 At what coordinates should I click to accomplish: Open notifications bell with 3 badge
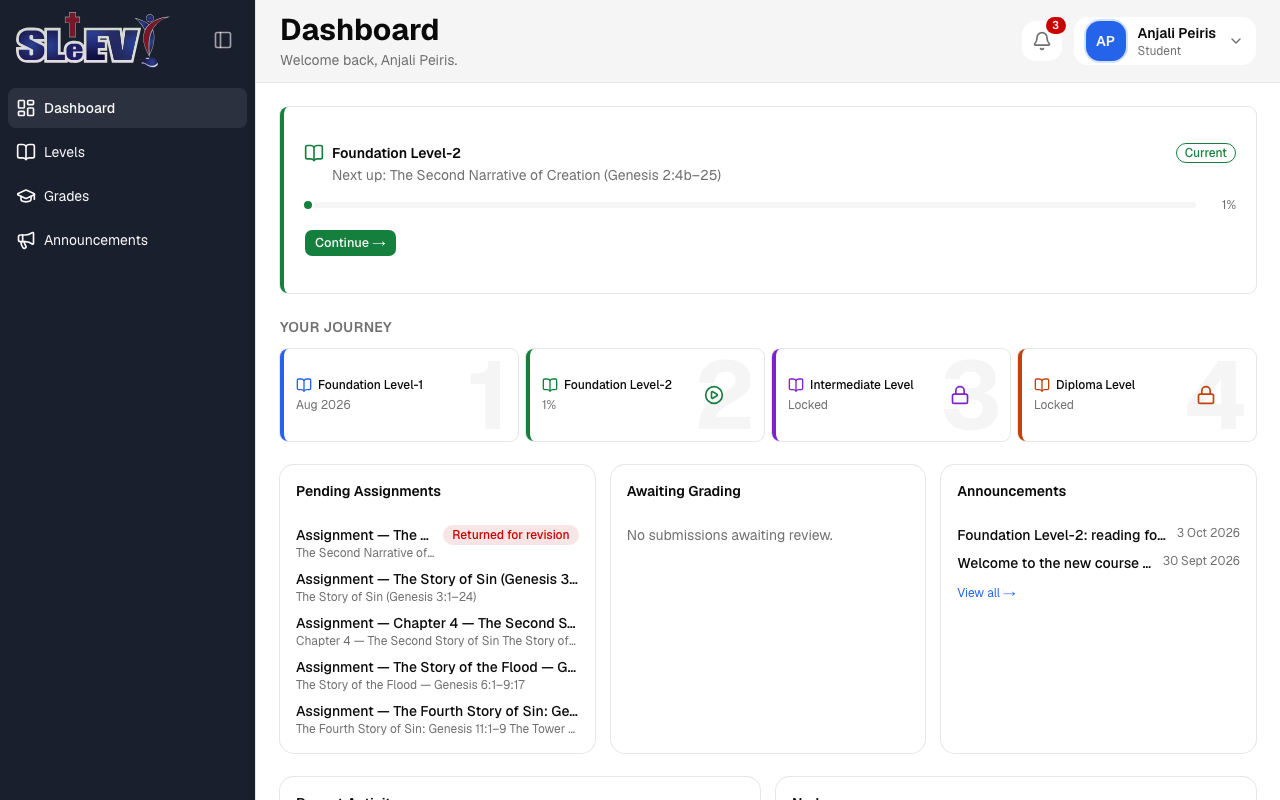point(1042,41)
